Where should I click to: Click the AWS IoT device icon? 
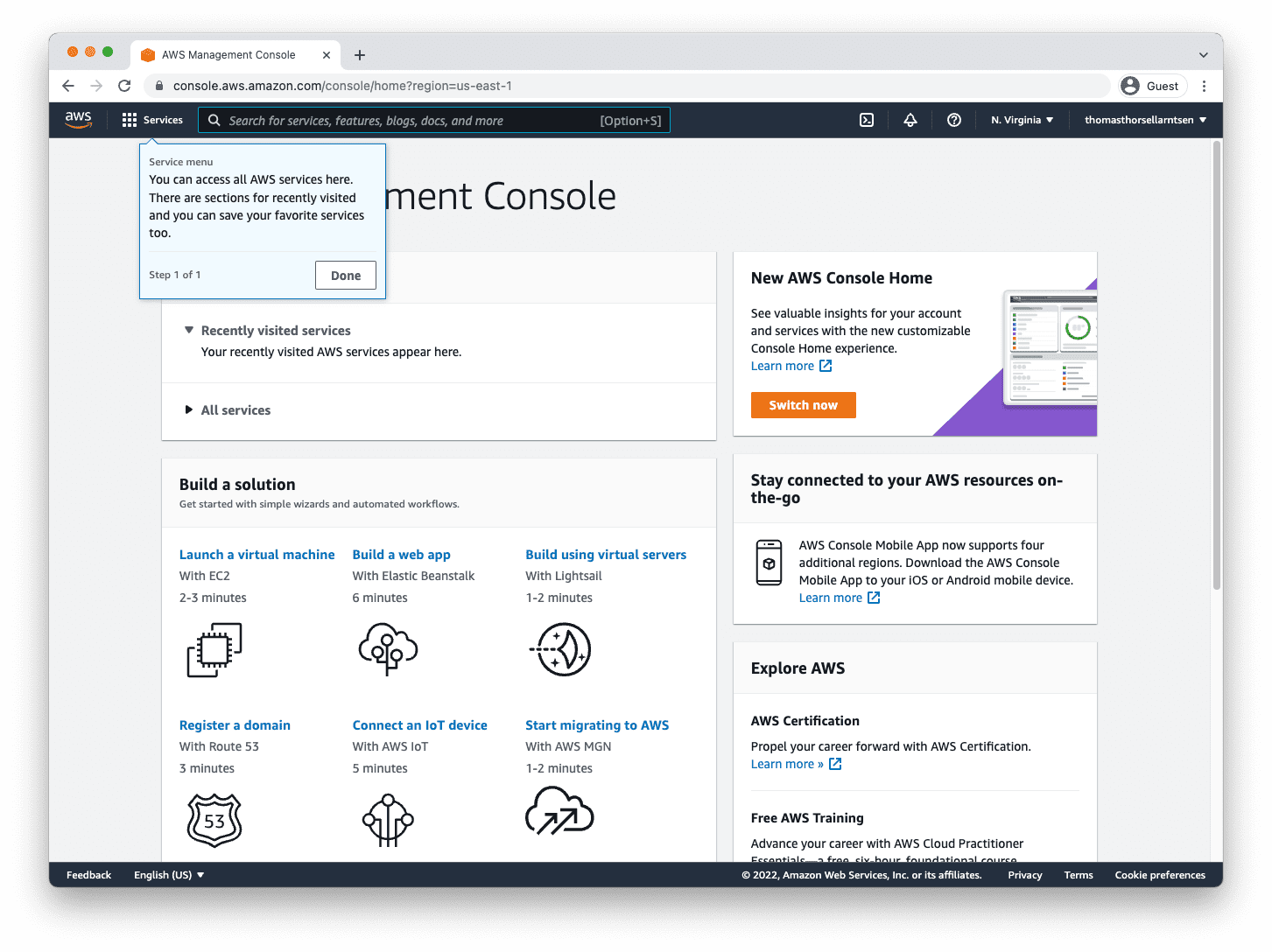(x=388, y=819)
